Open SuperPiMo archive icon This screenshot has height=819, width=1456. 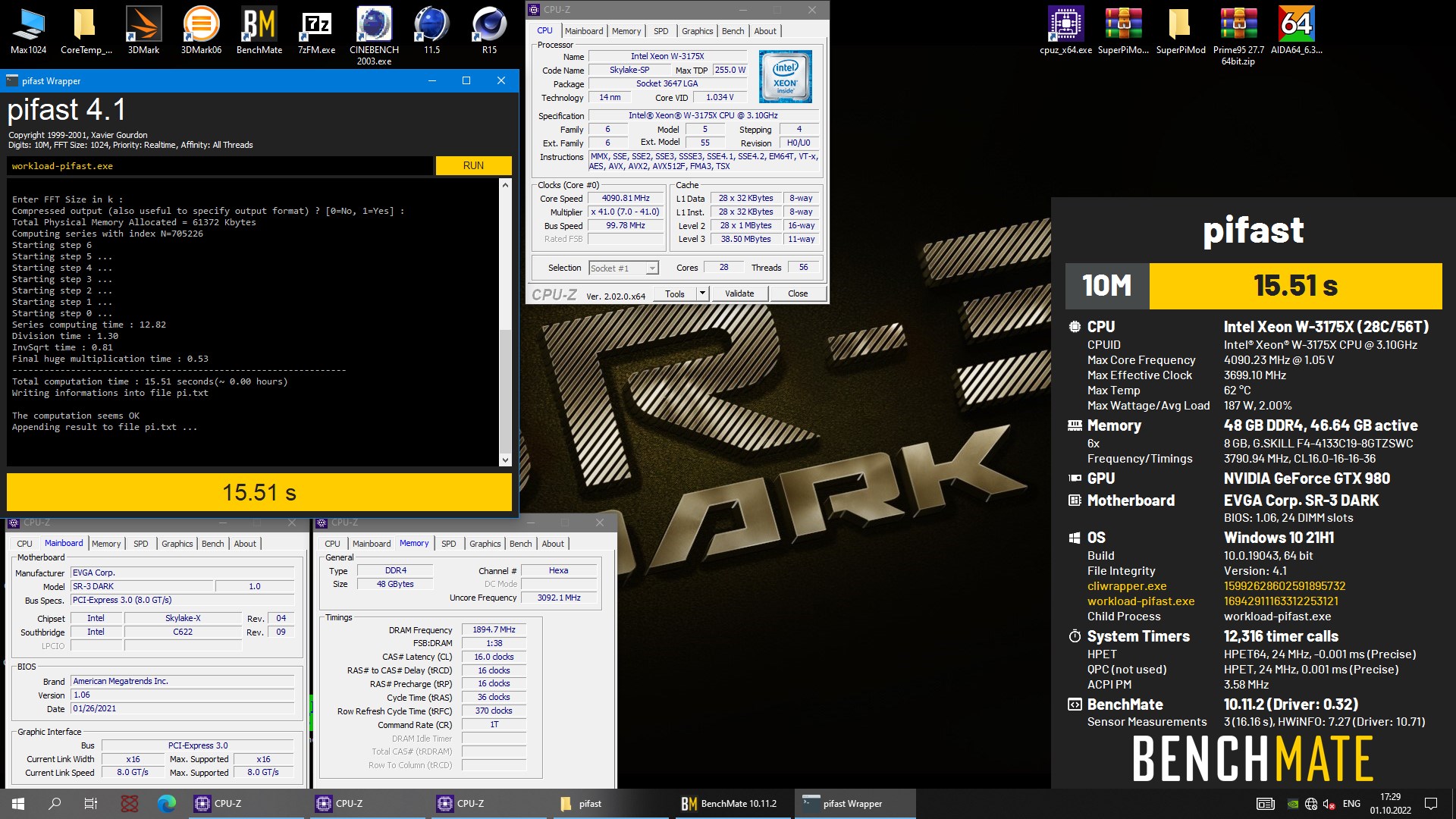pos(1123,31)
